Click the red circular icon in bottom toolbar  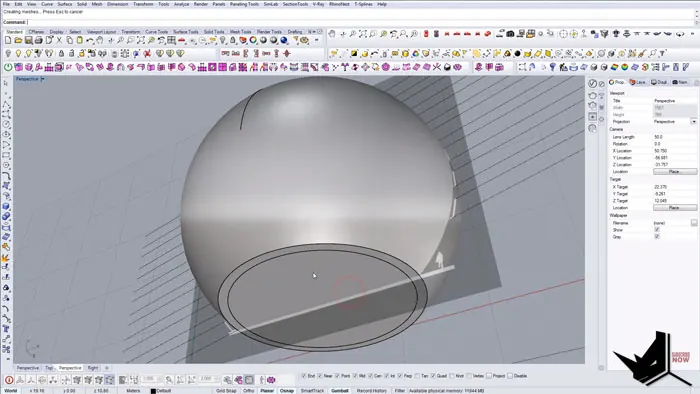coord(9,380)
